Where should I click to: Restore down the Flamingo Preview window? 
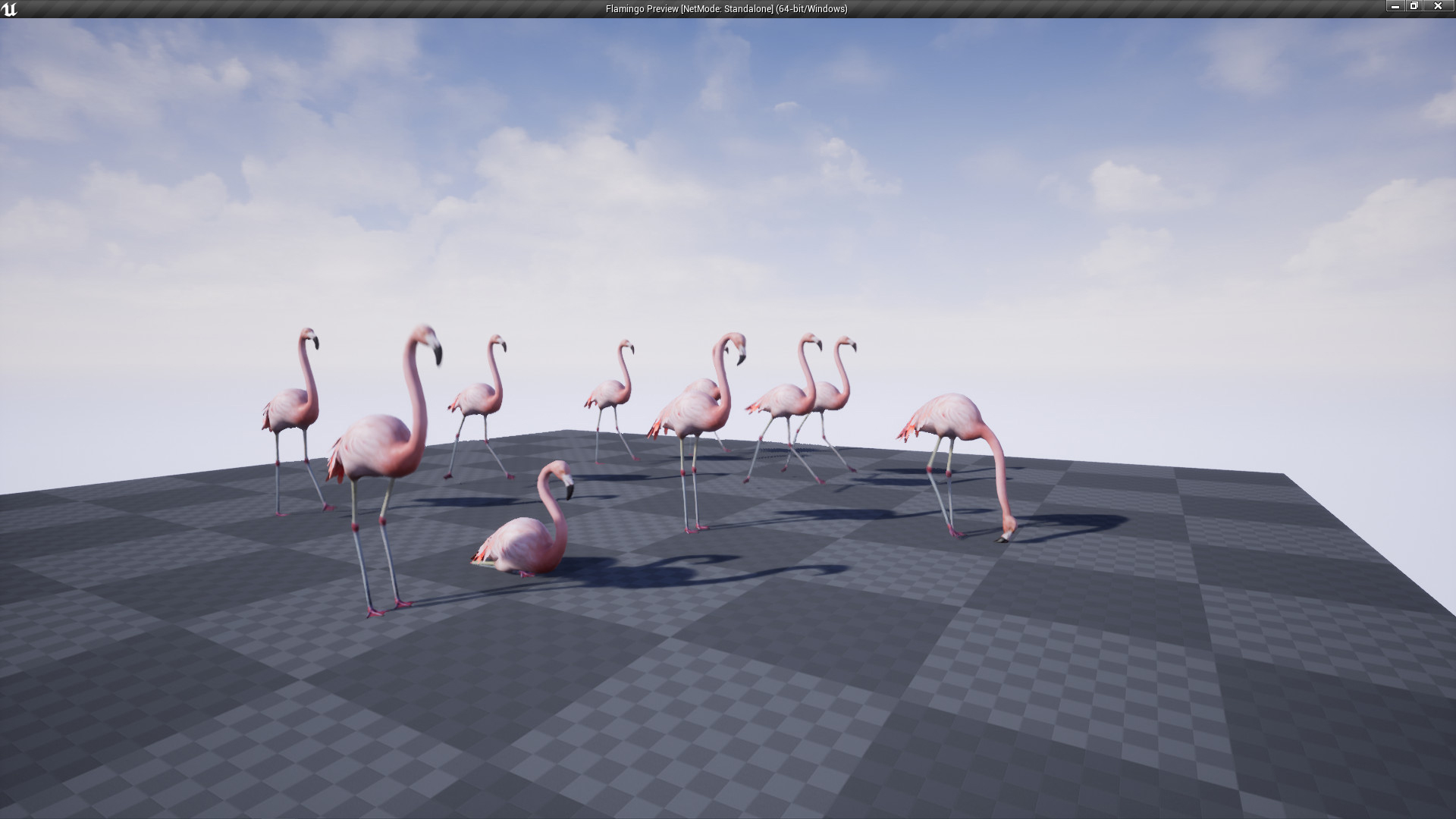1414,6
